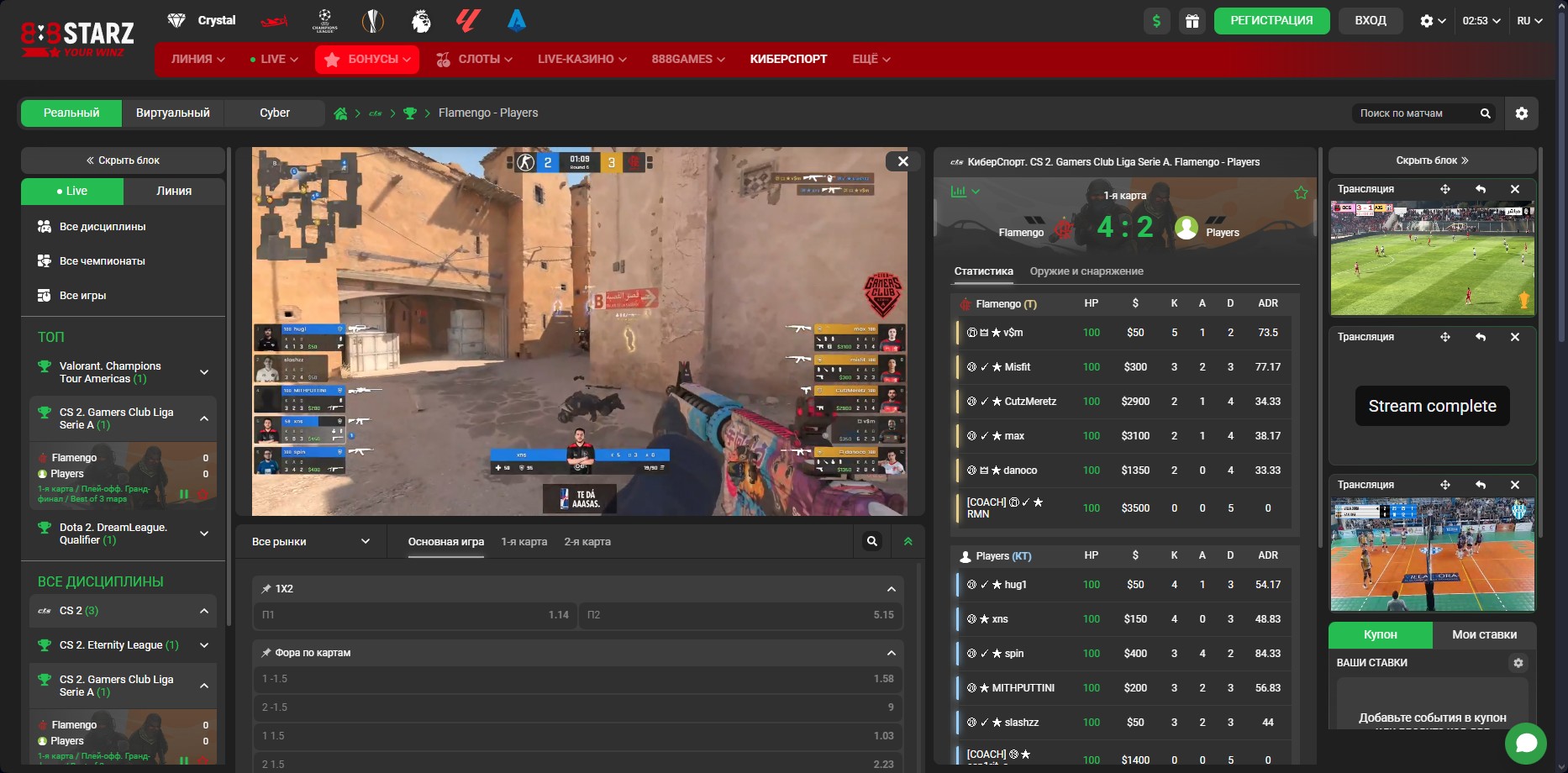The width and height of the screenshot is (1568, 773).
Task: Pin the 1X2 market
Action: point(266,589)
